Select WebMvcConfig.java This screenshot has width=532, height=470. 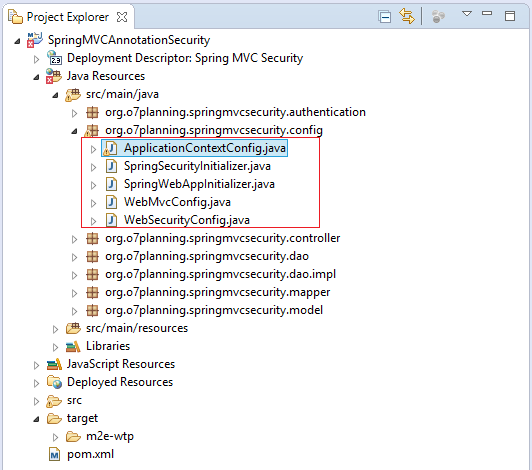point(177,202)
